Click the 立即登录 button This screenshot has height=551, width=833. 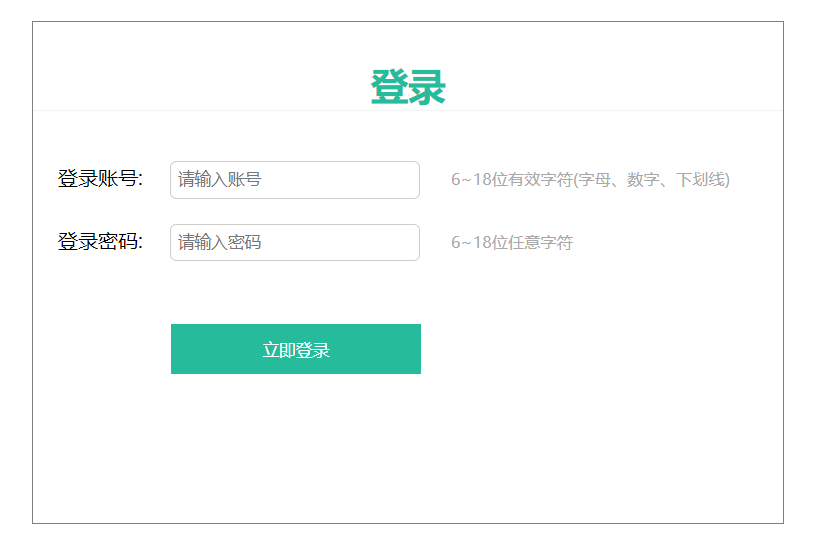point(295,349)
